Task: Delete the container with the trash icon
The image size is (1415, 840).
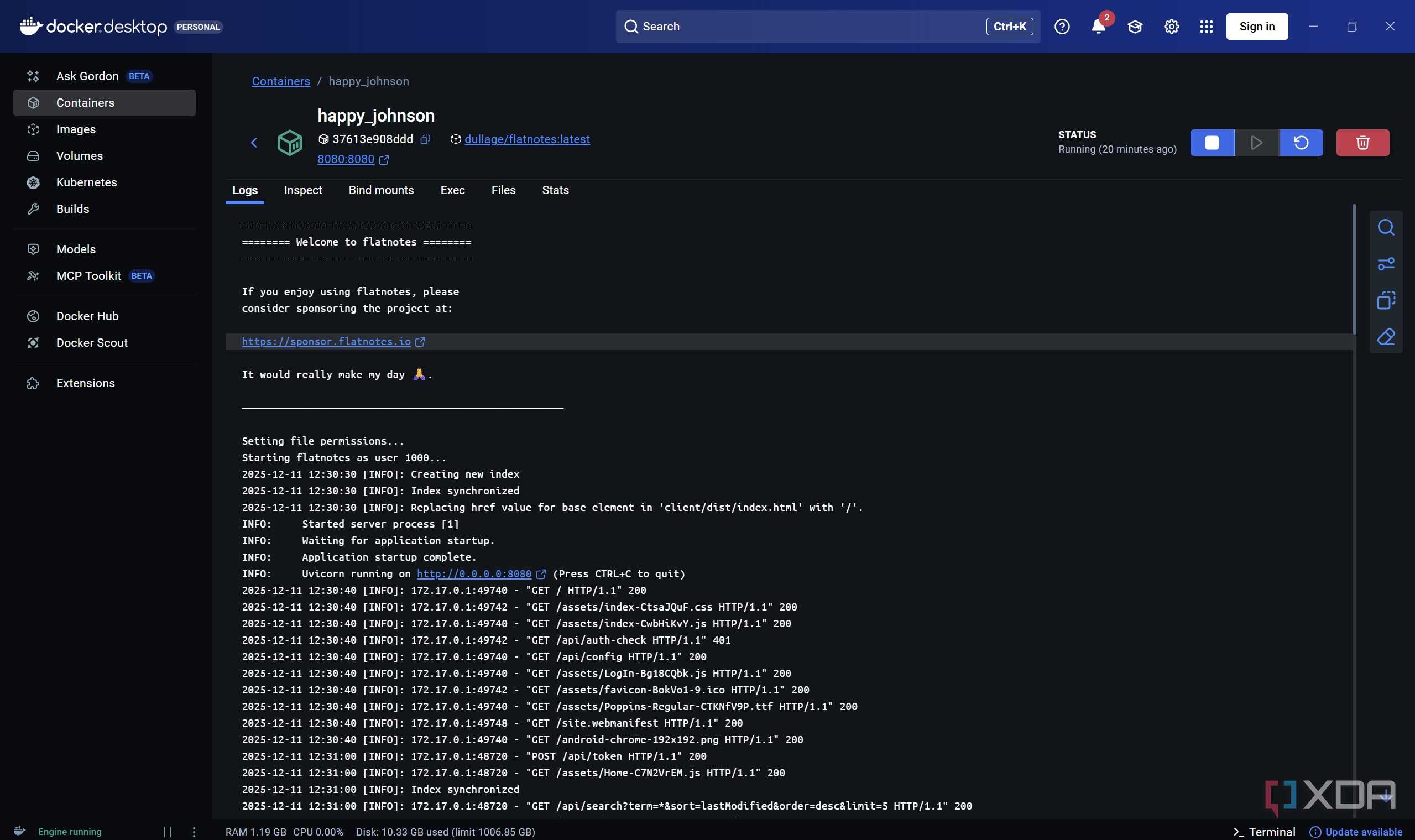Action: click(x=1362, y=143)
